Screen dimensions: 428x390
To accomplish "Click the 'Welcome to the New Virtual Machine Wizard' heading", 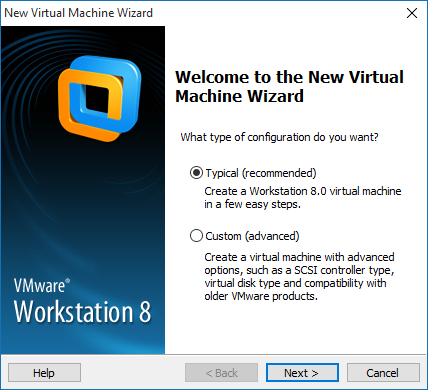I will 289,87.
